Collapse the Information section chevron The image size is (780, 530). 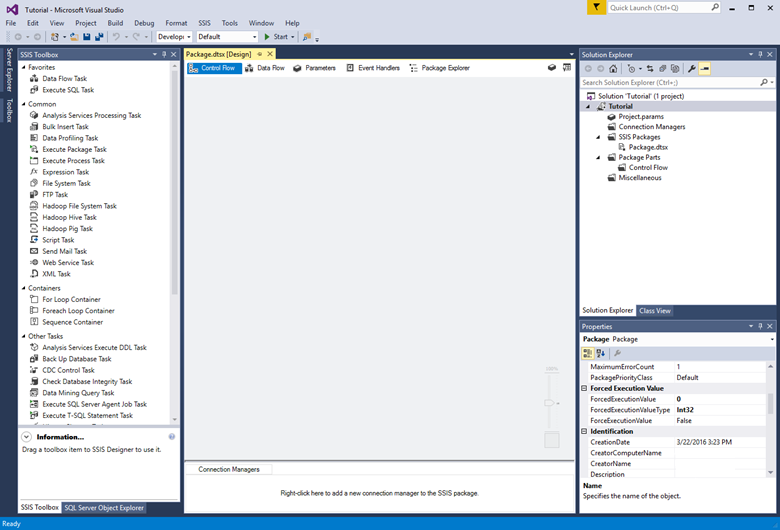[26, 436]
